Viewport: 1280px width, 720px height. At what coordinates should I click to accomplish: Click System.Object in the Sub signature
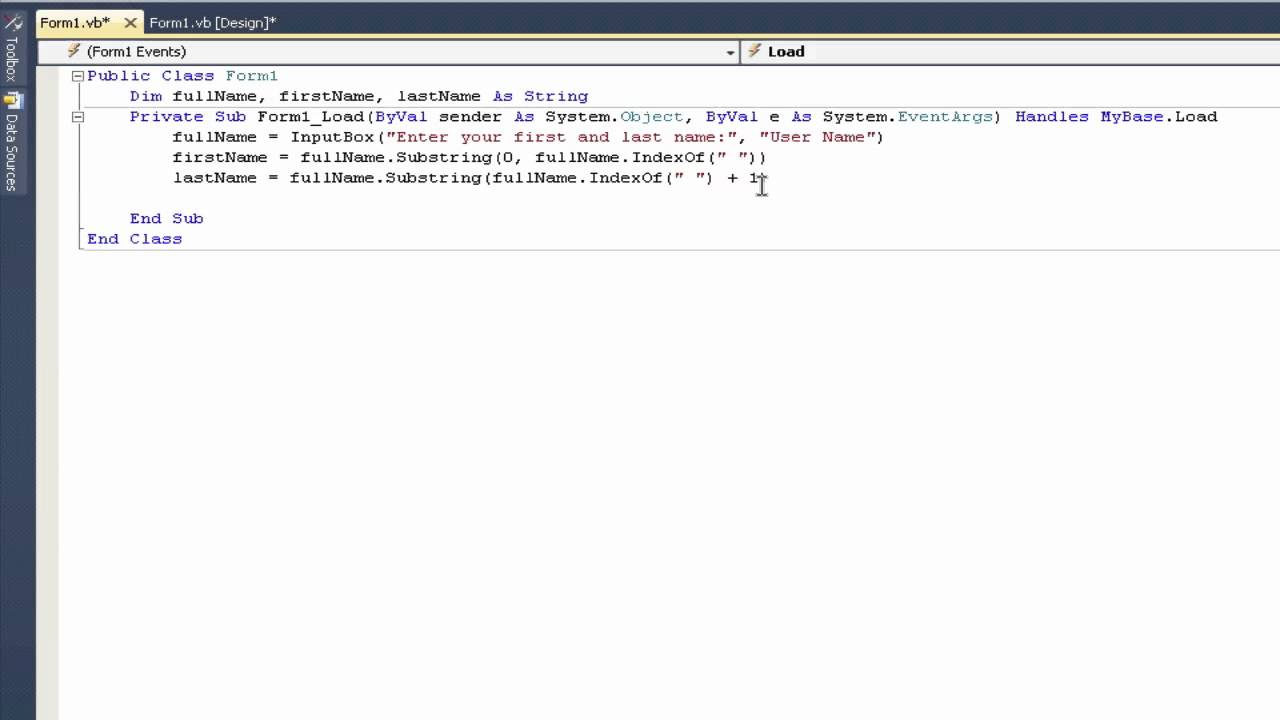click(614, 117)
